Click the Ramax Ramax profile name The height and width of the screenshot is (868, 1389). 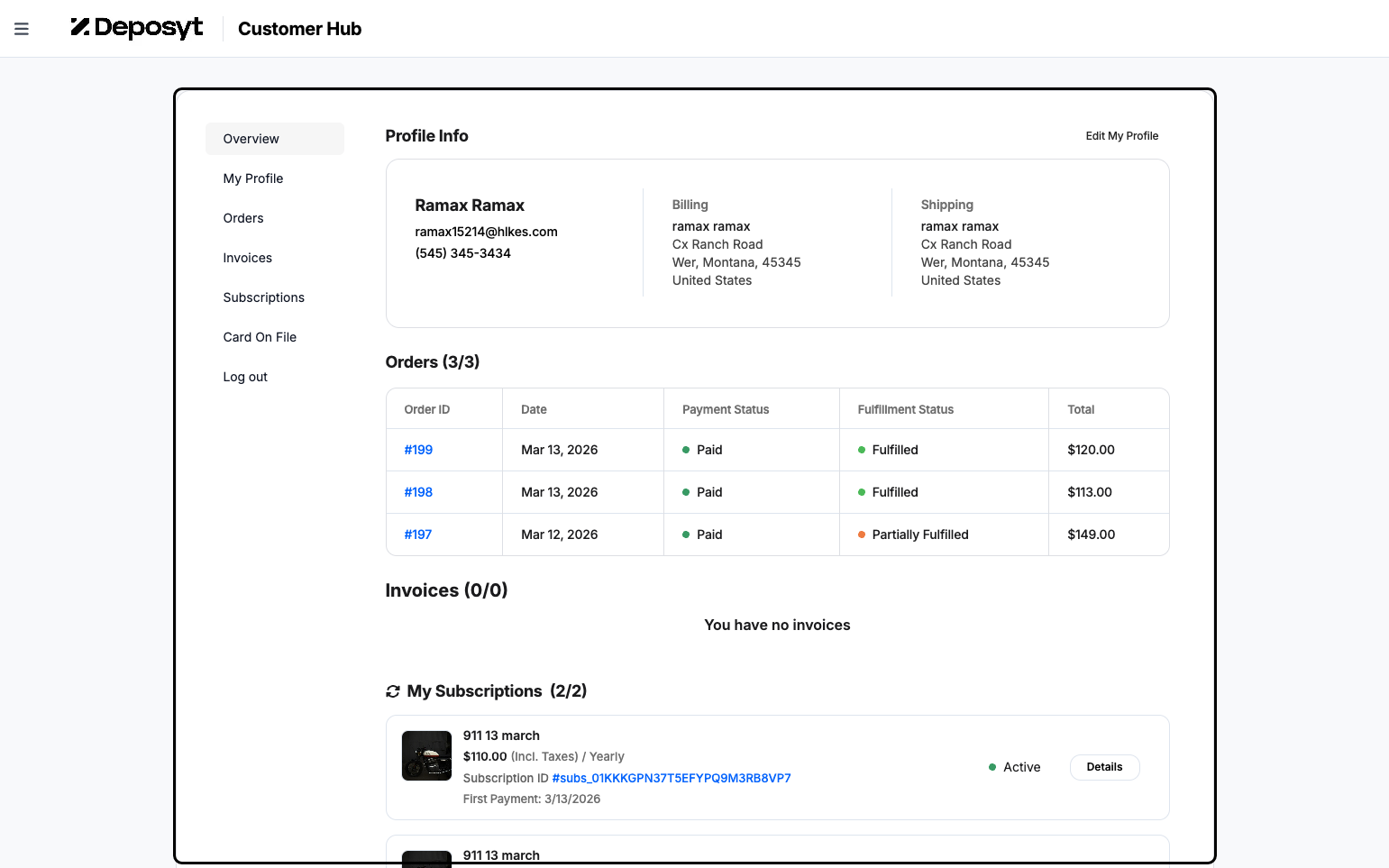point(470,206)
